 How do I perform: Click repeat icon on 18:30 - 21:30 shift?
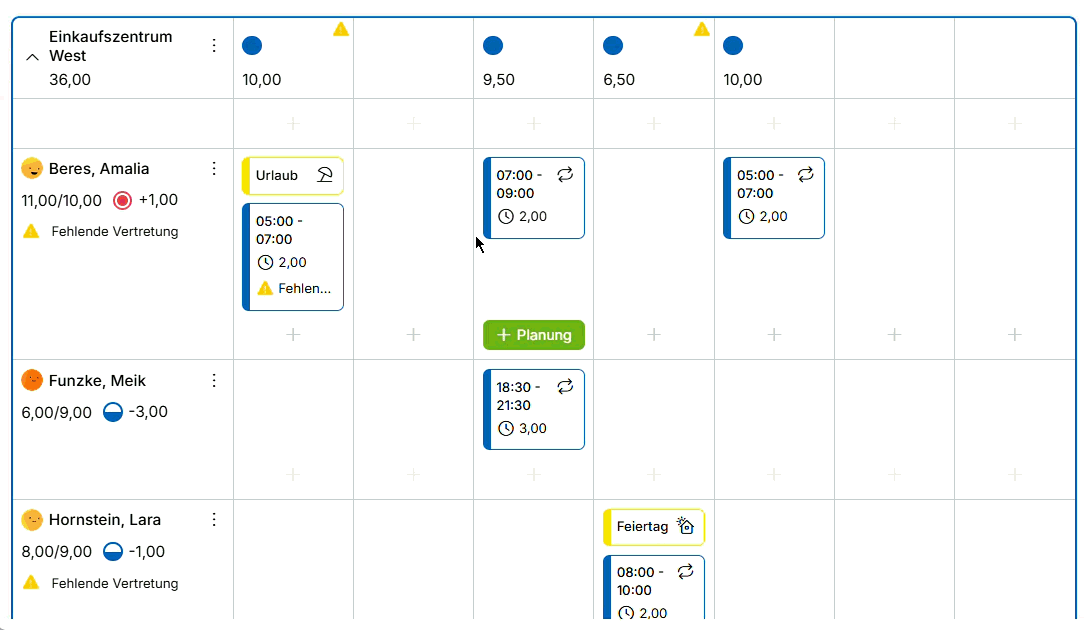tap(566, 387)
